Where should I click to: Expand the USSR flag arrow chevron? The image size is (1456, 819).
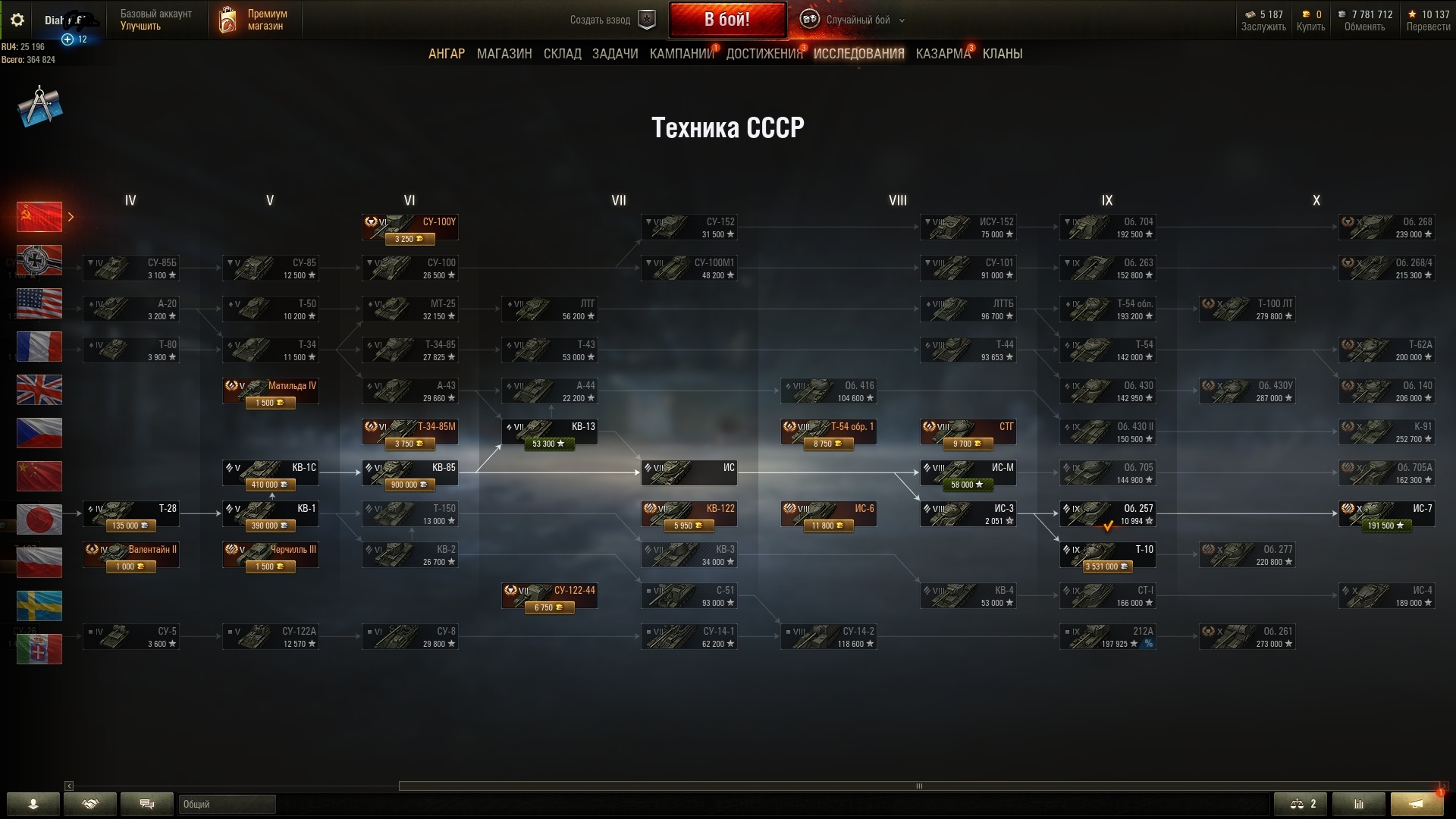[71, 217]
